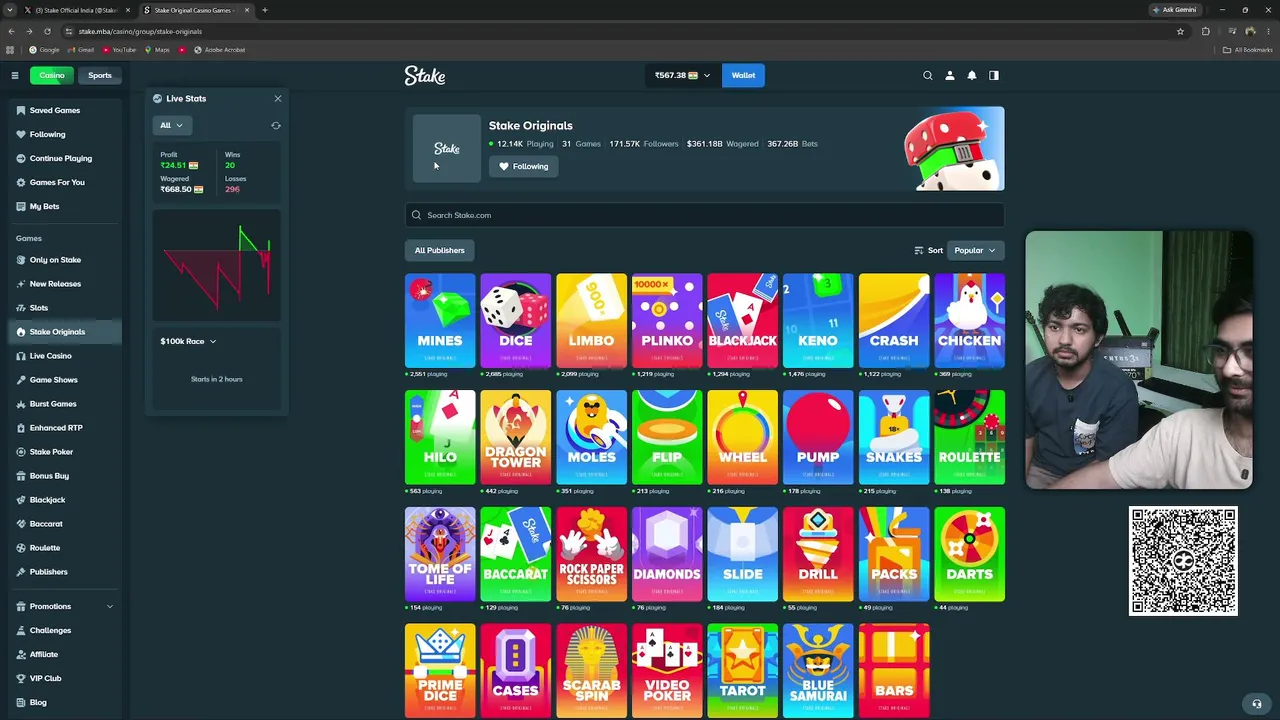Click the search magnifier icon in header
The image size is (1280, 720).
tap(928, 75)
